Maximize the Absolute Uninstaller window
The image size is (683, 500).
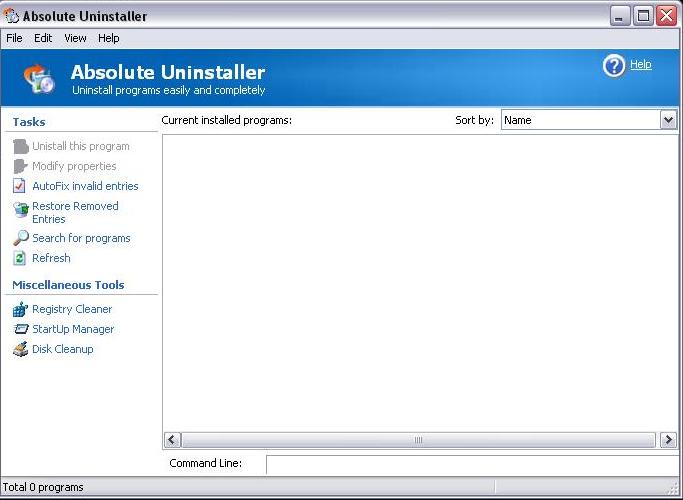[643, 16]
